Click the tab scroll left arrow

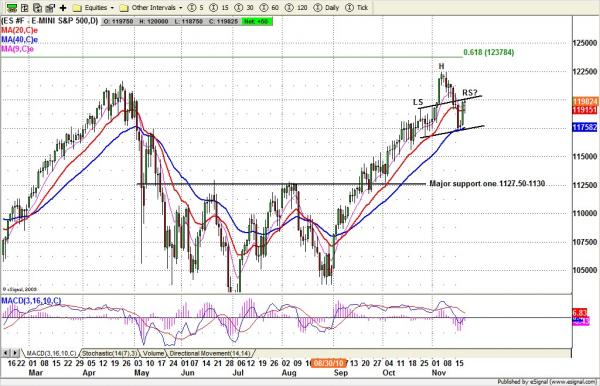click(x=5, y=353)
